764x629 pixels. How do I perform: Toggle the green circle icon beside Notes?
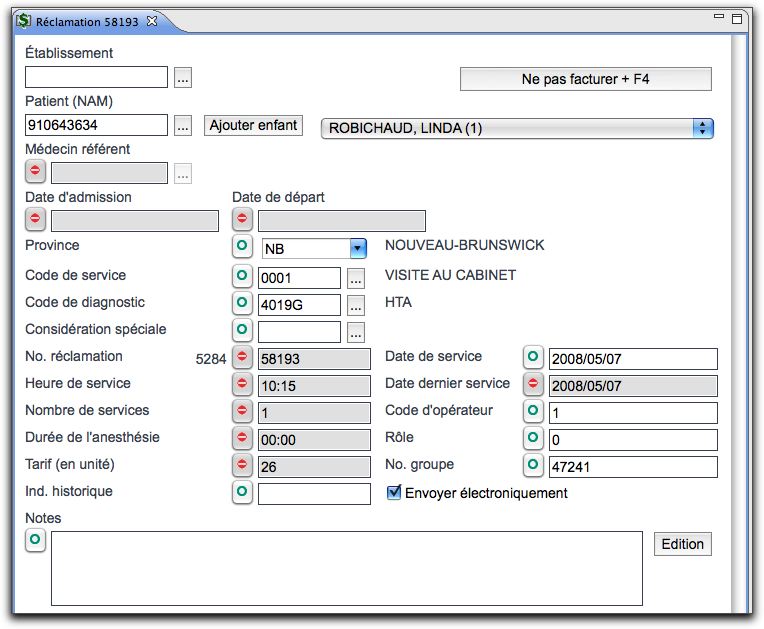(35, 540)
